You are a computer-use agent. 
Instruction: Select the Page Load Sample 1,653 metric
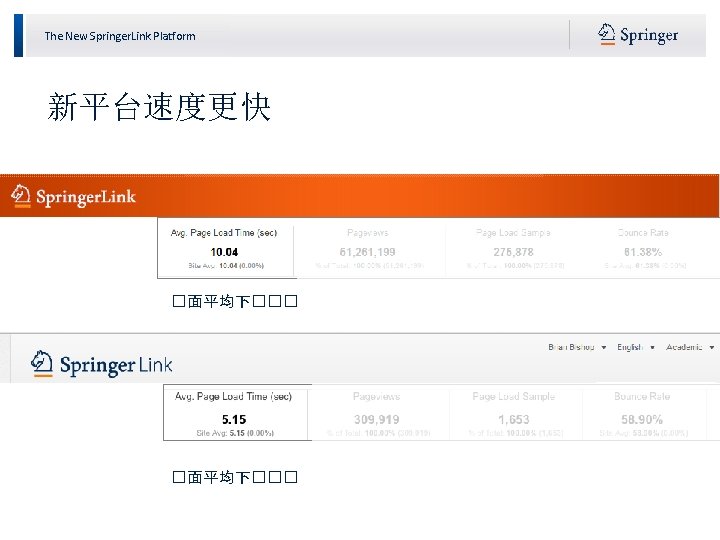[515, 412]
